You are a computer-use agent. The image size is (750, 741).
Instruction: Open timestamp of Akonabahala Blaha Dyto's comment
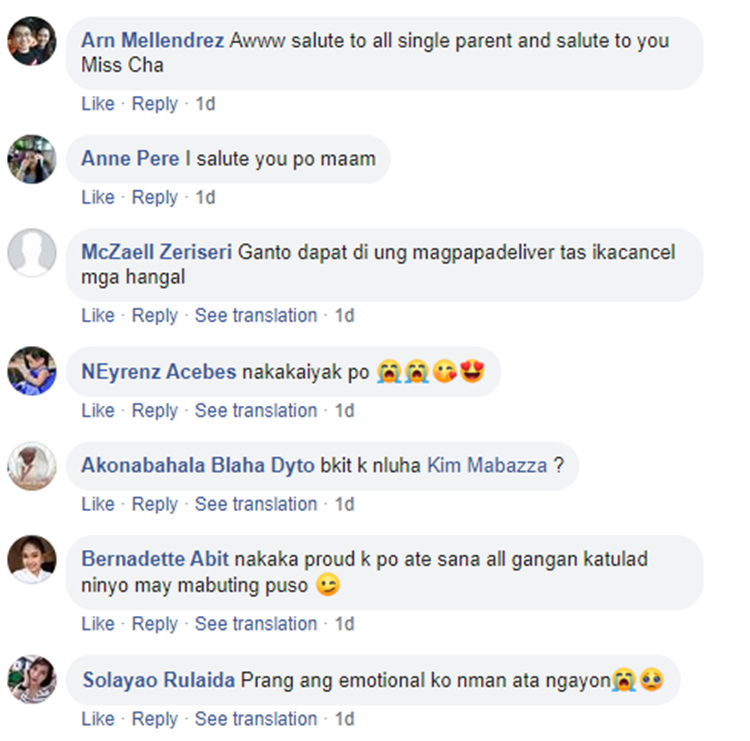click(344, 505)
